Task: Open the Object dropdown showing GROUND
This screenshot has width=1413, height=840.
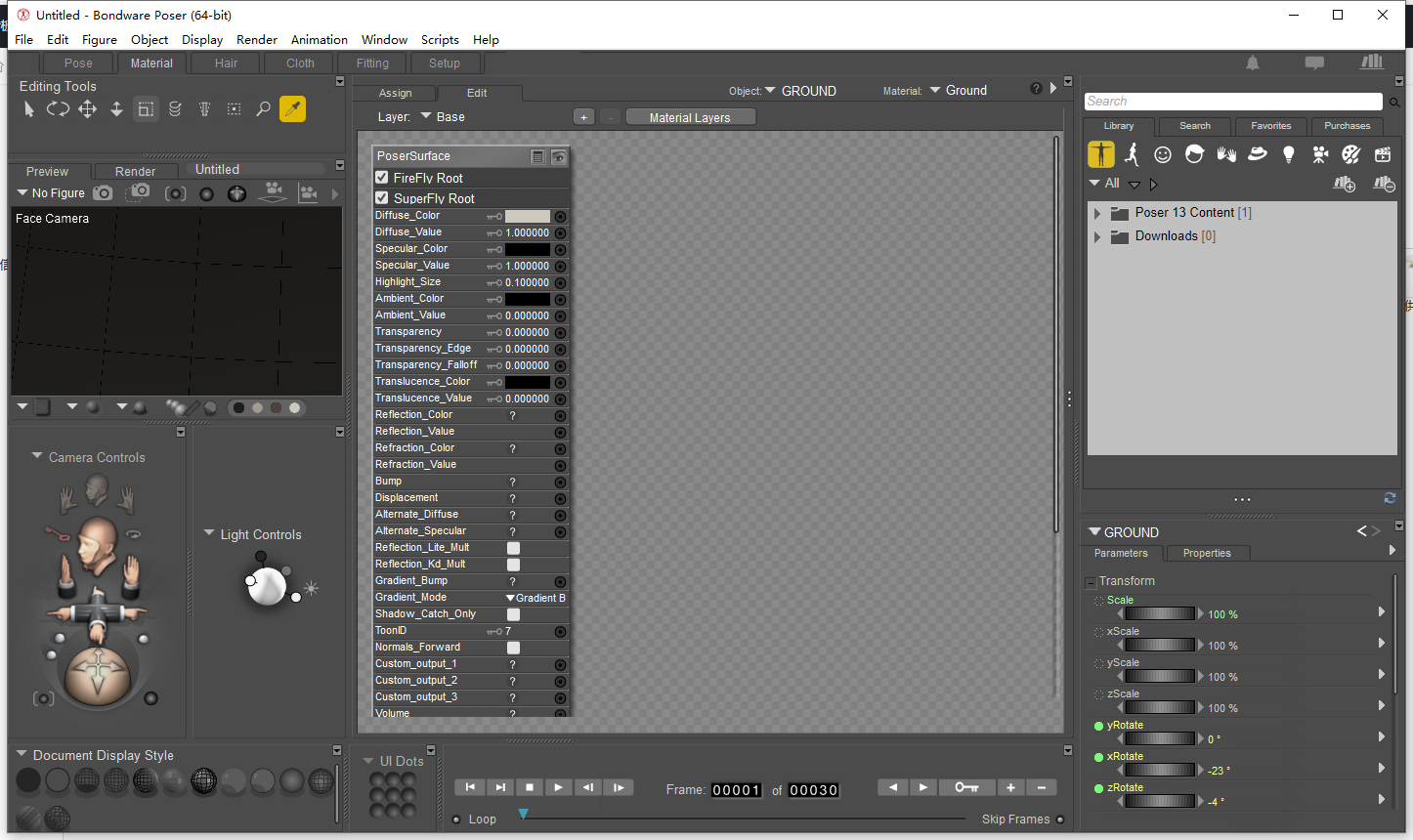Action: [800, 91]
